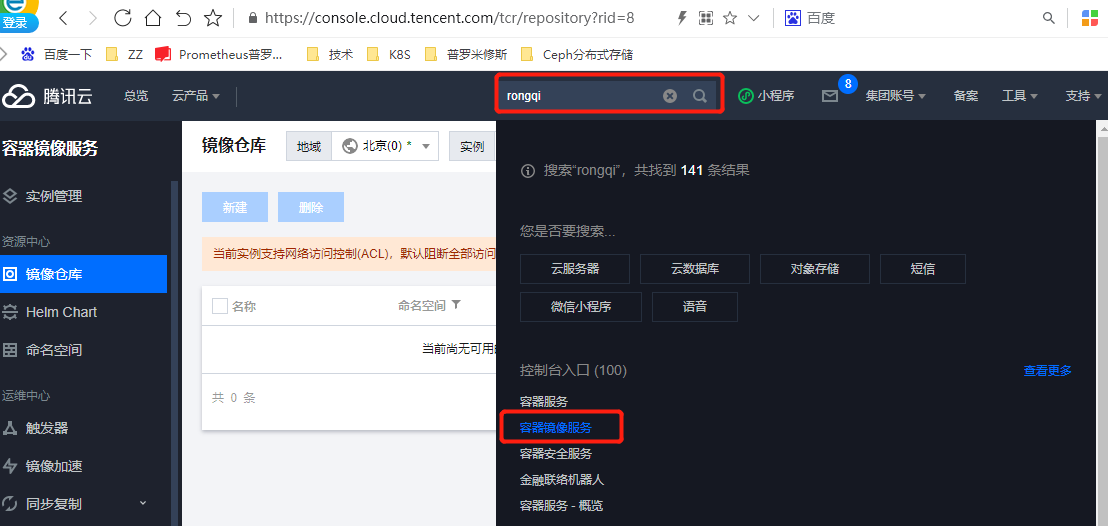Open the 总览 menu item
The height and width of the screenshot is (526, 1108).
click(136, 95)
